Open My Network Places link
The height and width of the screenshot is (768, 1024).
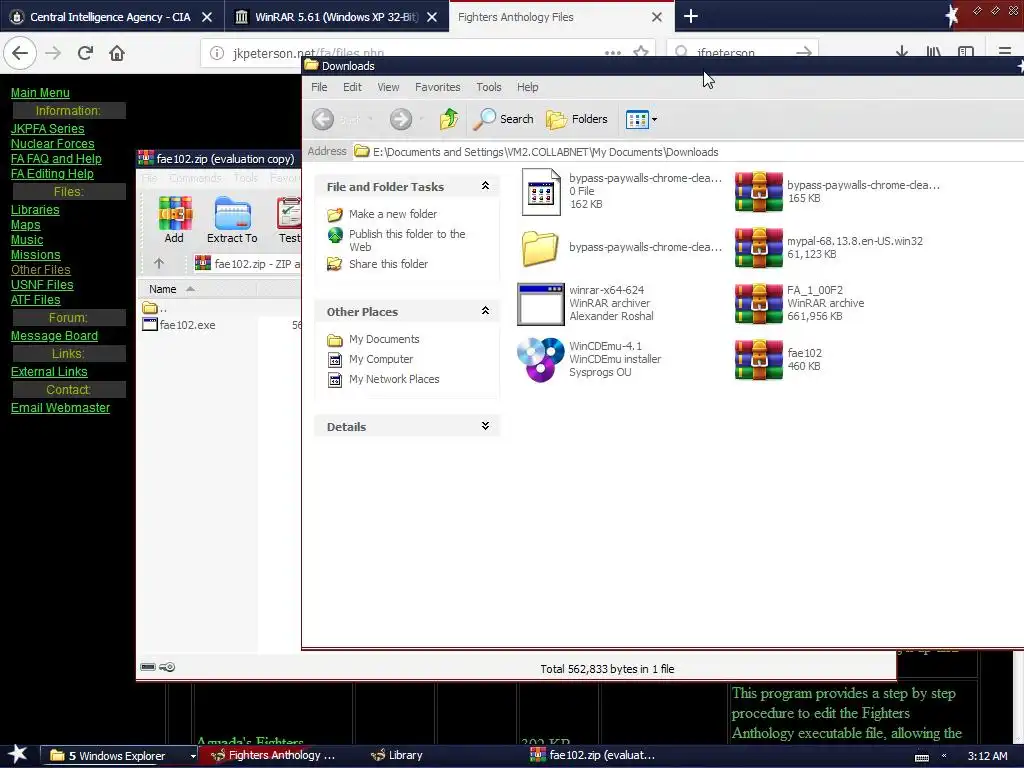(x=394, y=379)
